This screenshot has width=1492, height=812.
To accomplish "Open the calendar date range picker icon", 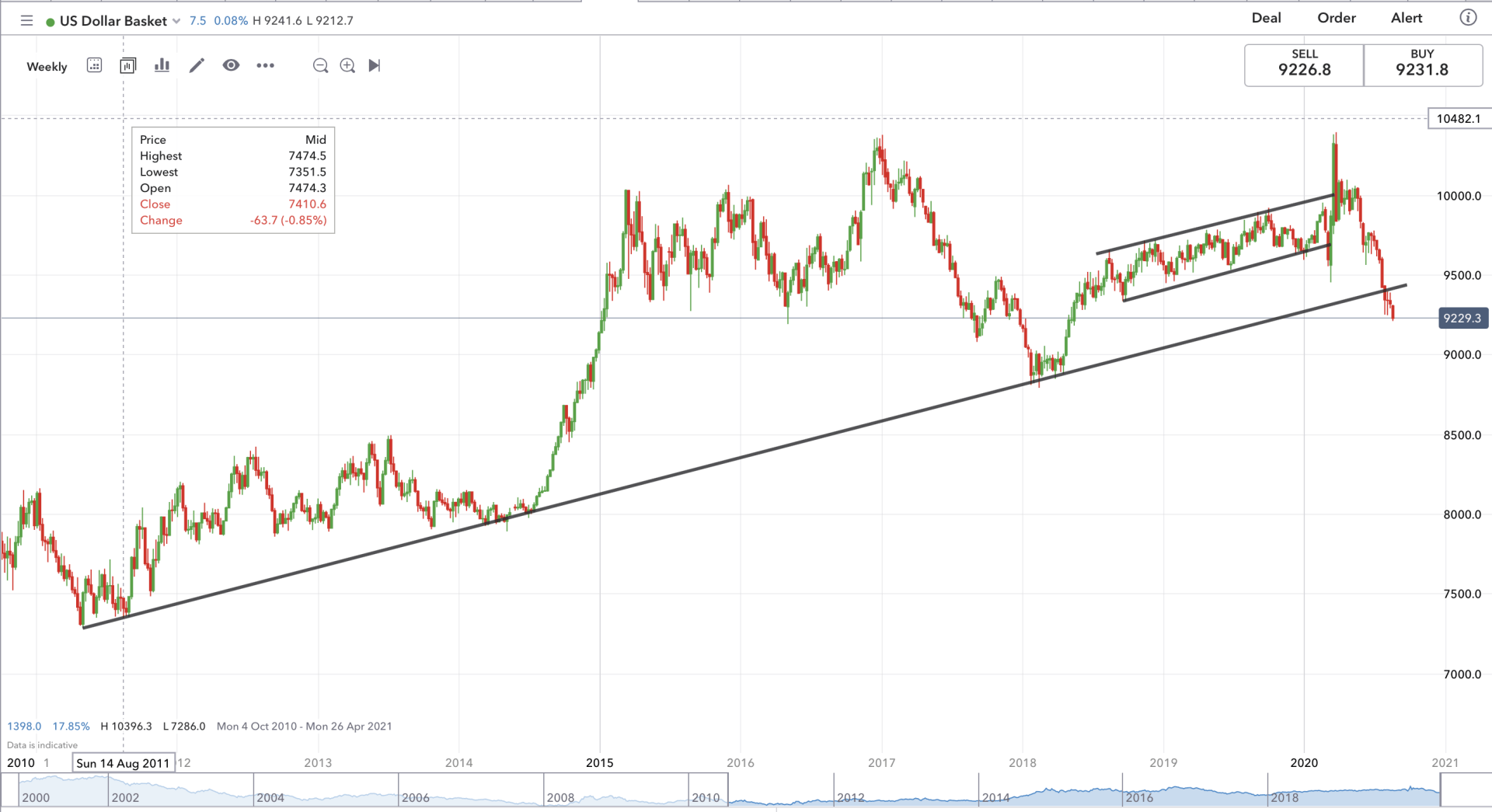I will [x=94, y=65].
